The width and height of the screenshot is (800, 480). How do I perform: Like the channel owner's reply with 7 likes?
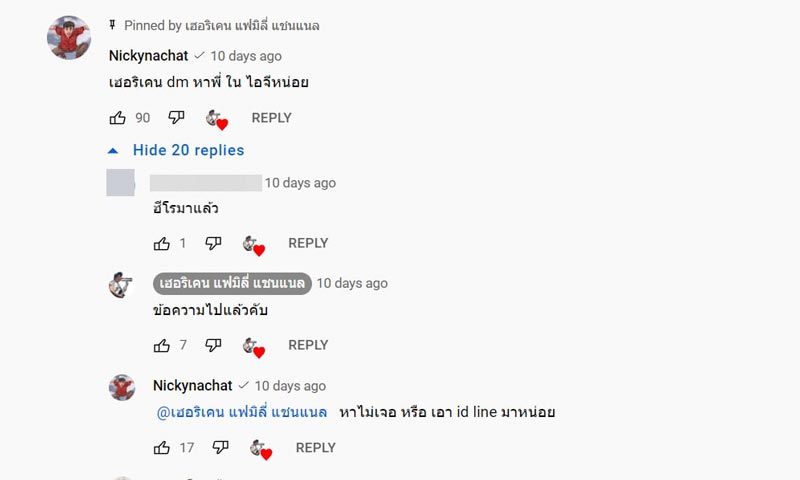pyautogui.click(x=162, y=345)
